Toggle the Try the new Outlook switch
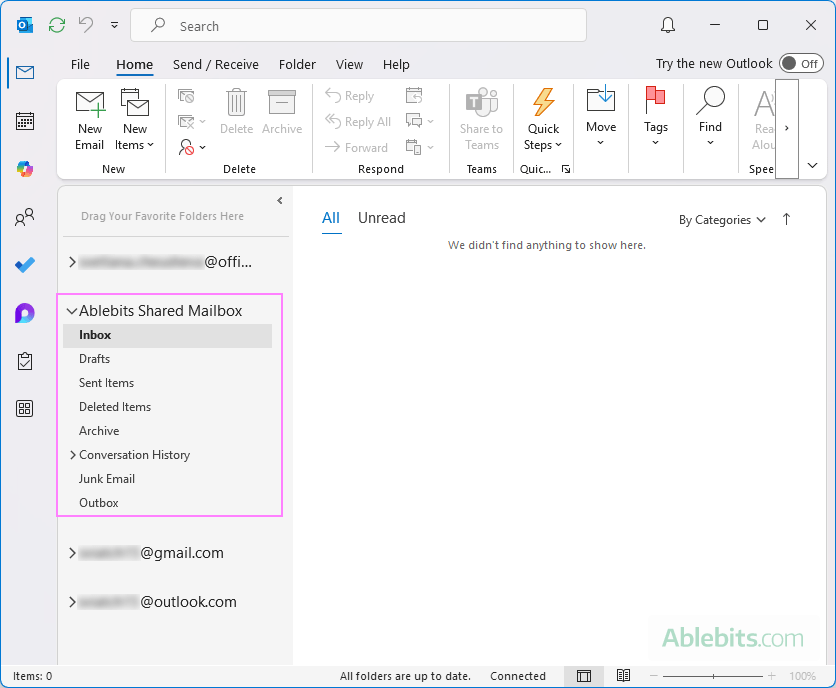 coord(801,63)
